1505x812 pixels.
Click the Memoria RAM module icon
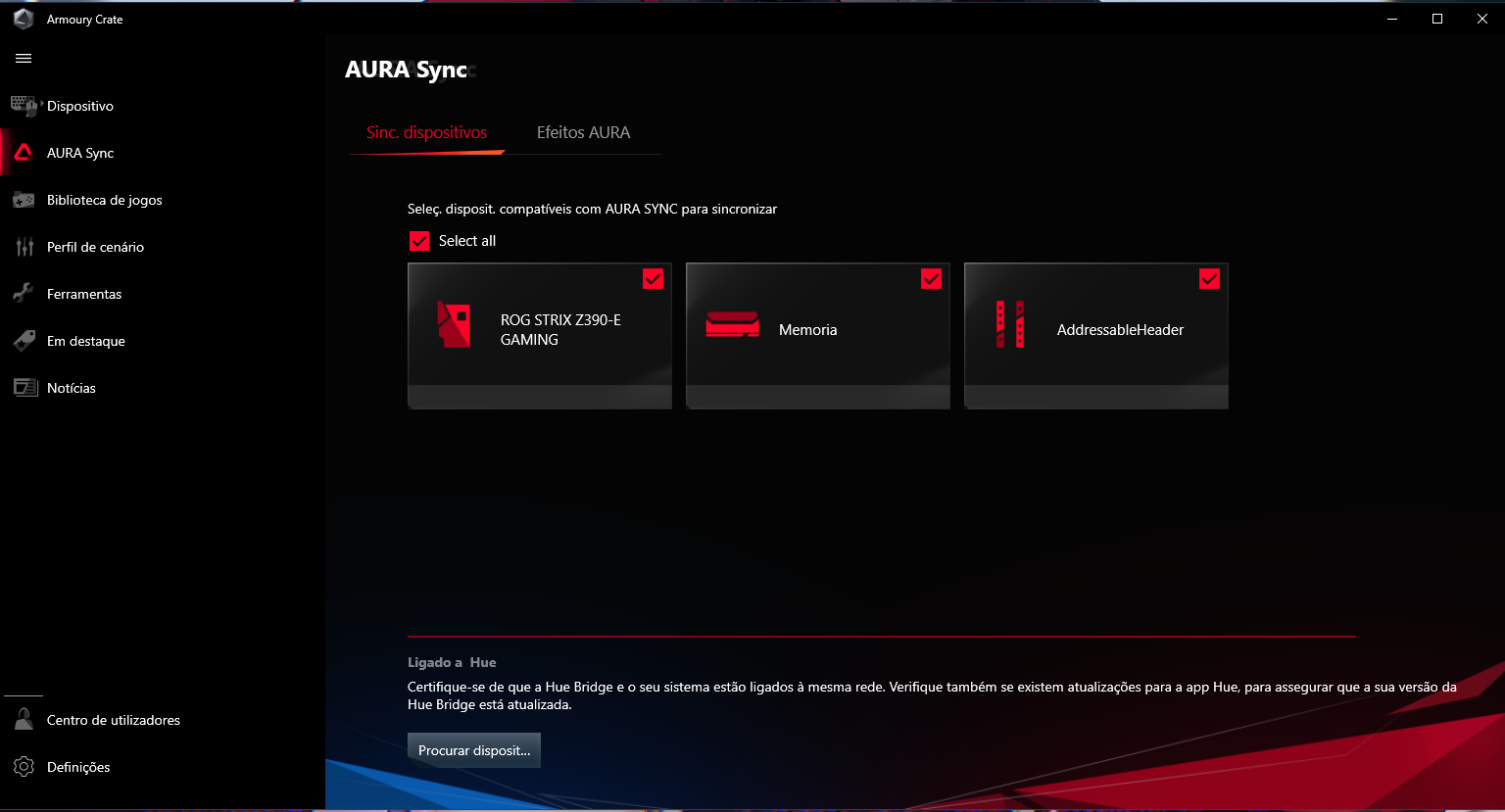click(x=733, y=325)
